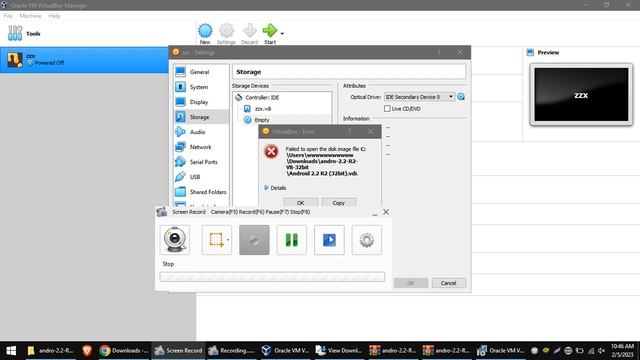Select Network in settings sidebar
The image size is (640, 360).
(201, 147)
